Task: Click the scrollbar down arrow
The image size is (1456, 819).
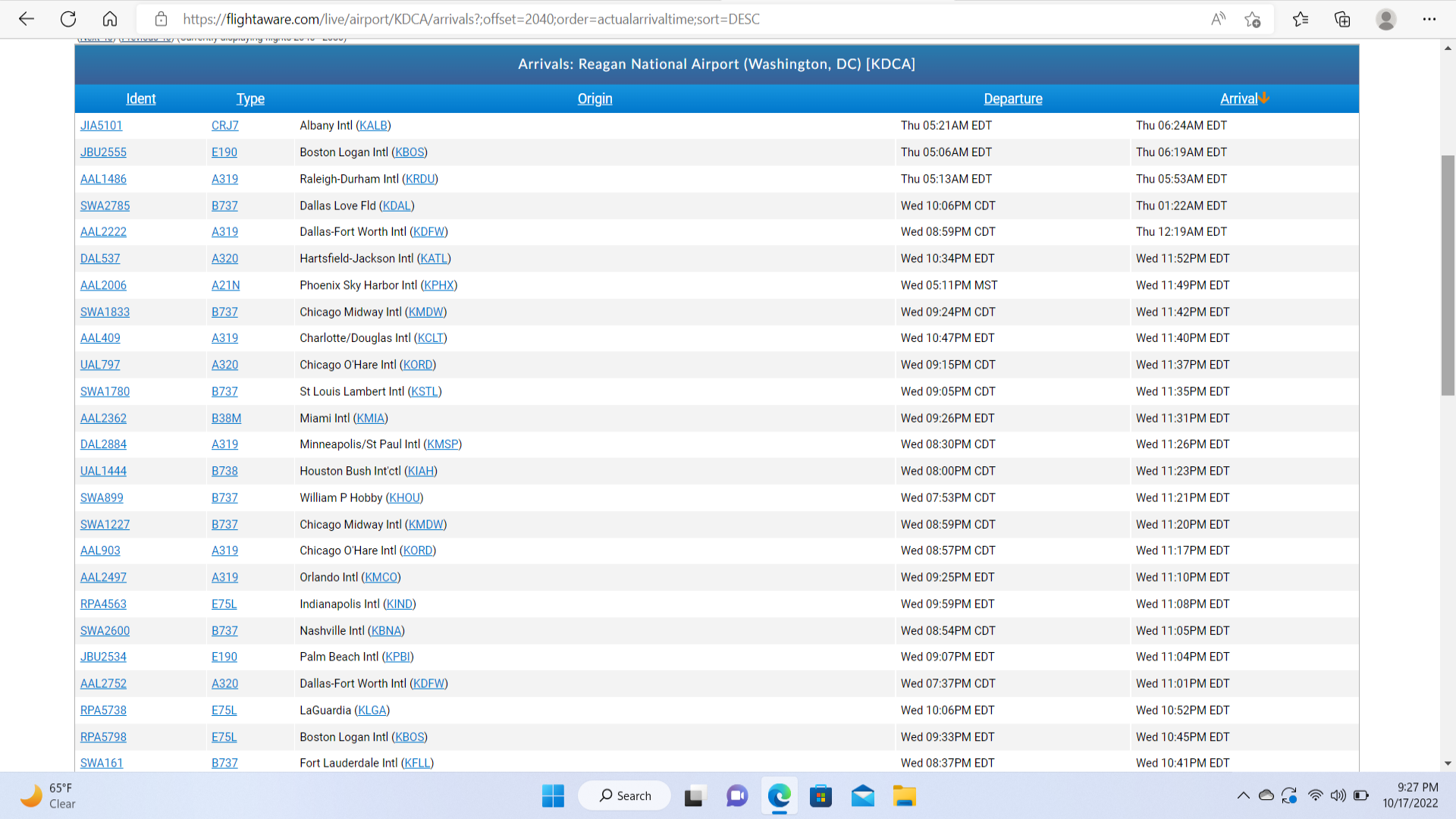Action: [1448, 764]
